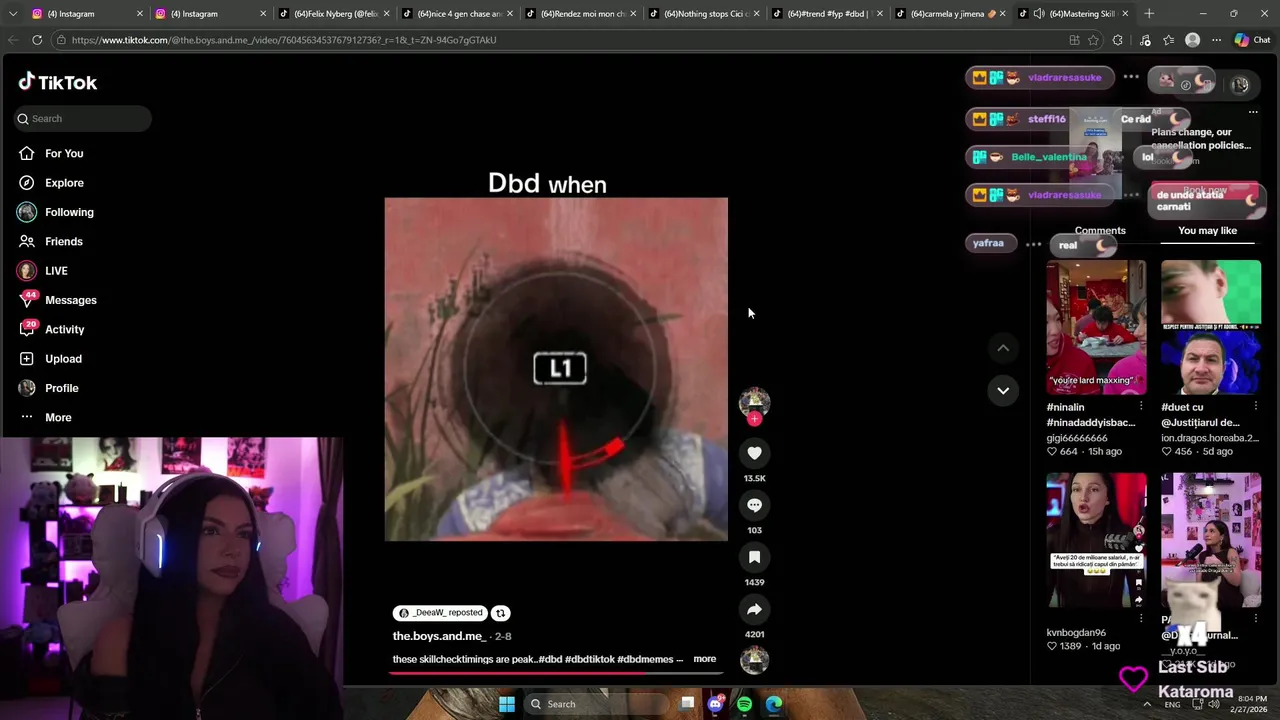This screenshot has height=720, width=1280.
Task: Go back in browser history
Action: click(x=13, y=40)
